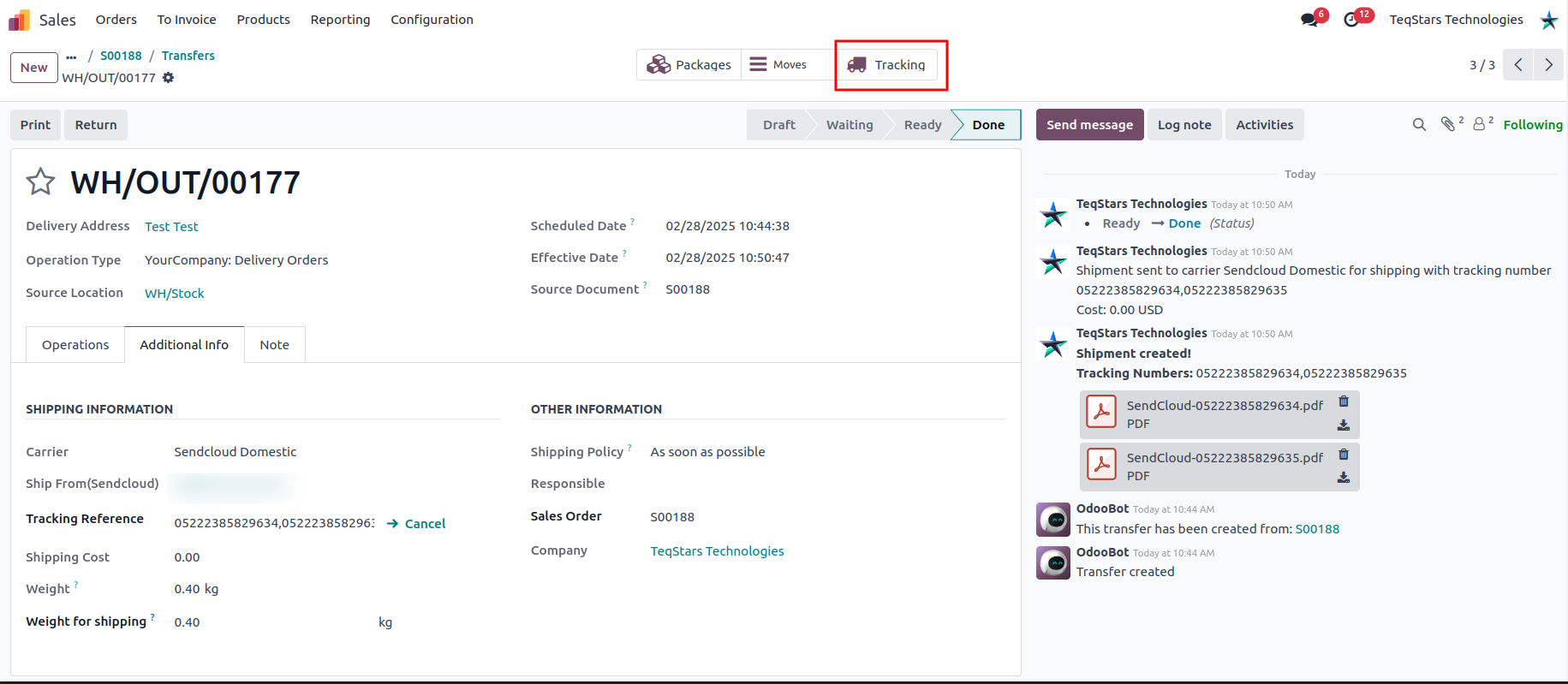Click Shipping Policy help question mark

point(629,447)
